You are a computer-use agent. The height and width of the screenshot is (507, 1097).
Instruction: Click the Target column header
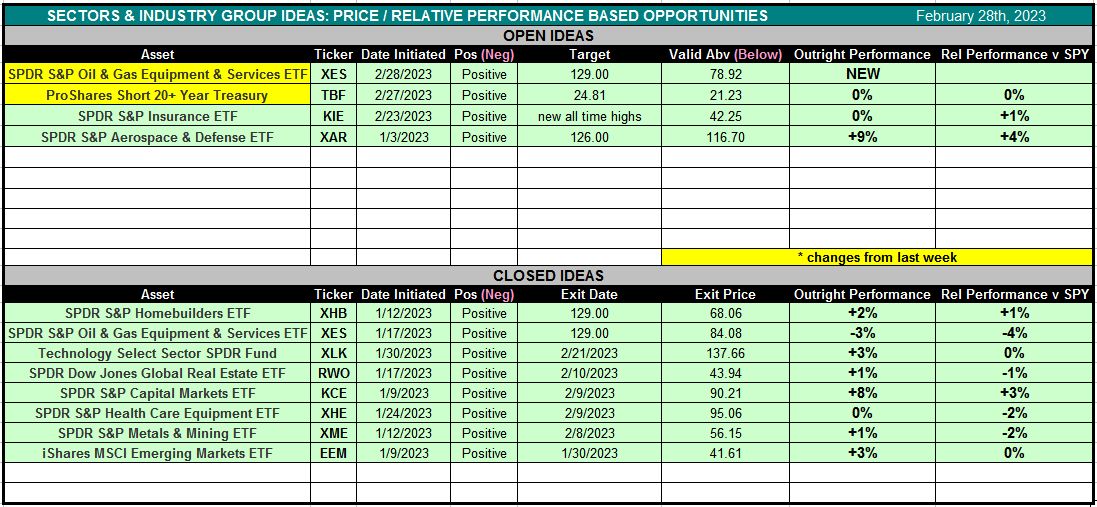589,54
